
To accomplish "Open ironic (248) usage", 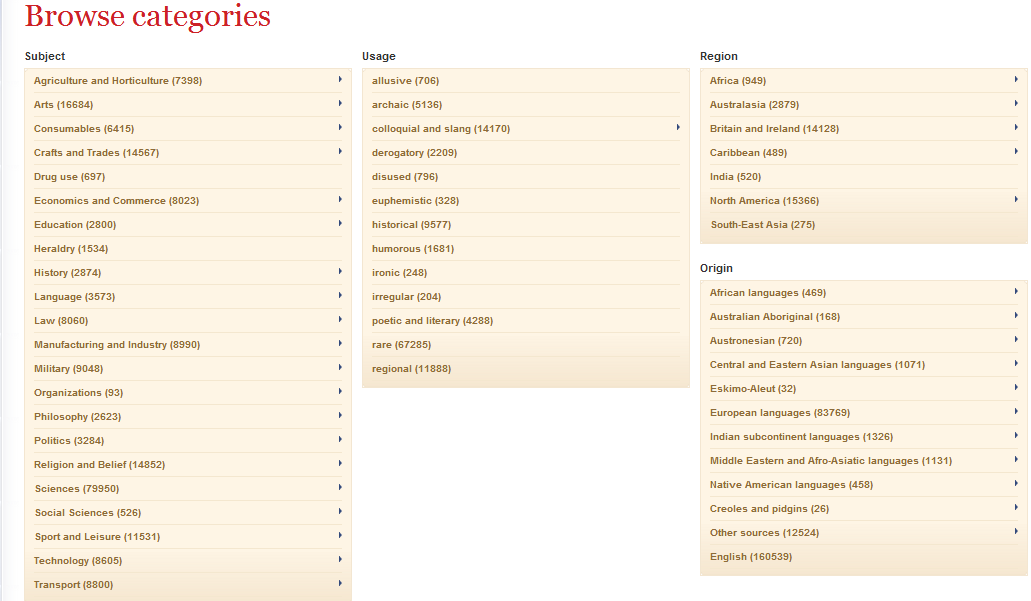I will (x=399, y=272).
